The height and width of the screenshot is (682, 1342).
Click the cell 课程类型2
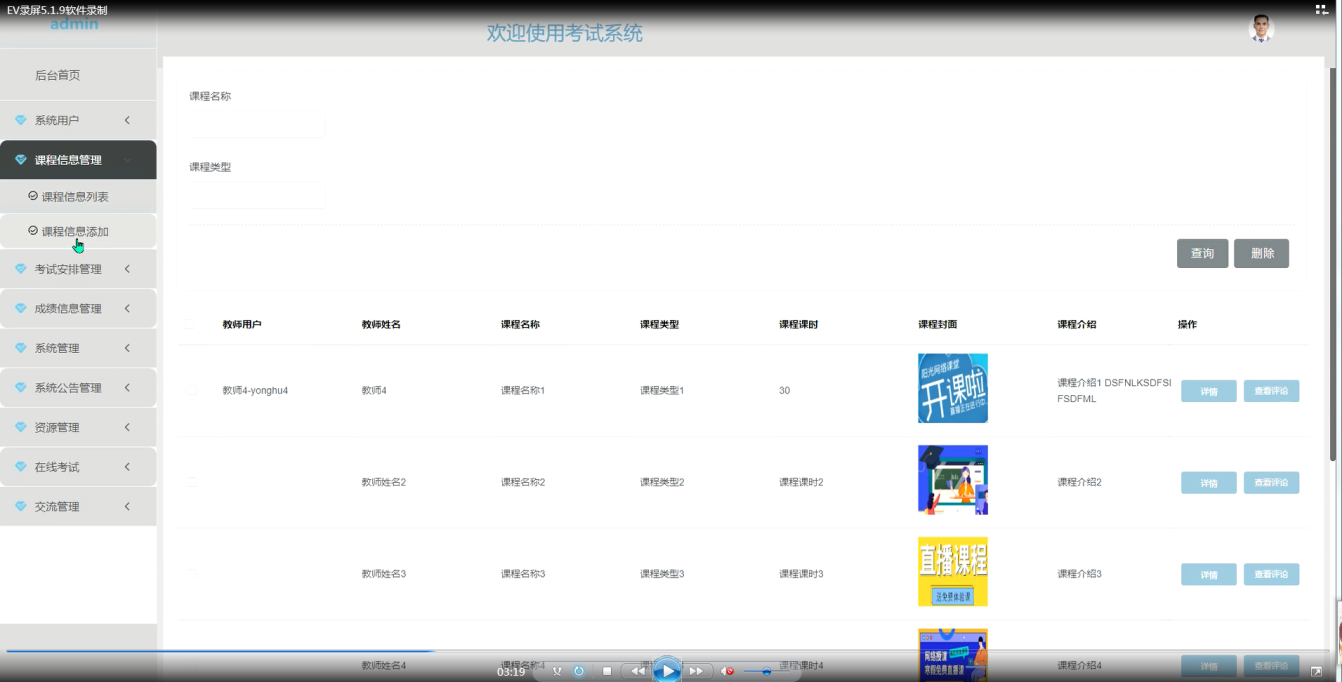pyautogui.click(x=662, y=483)
